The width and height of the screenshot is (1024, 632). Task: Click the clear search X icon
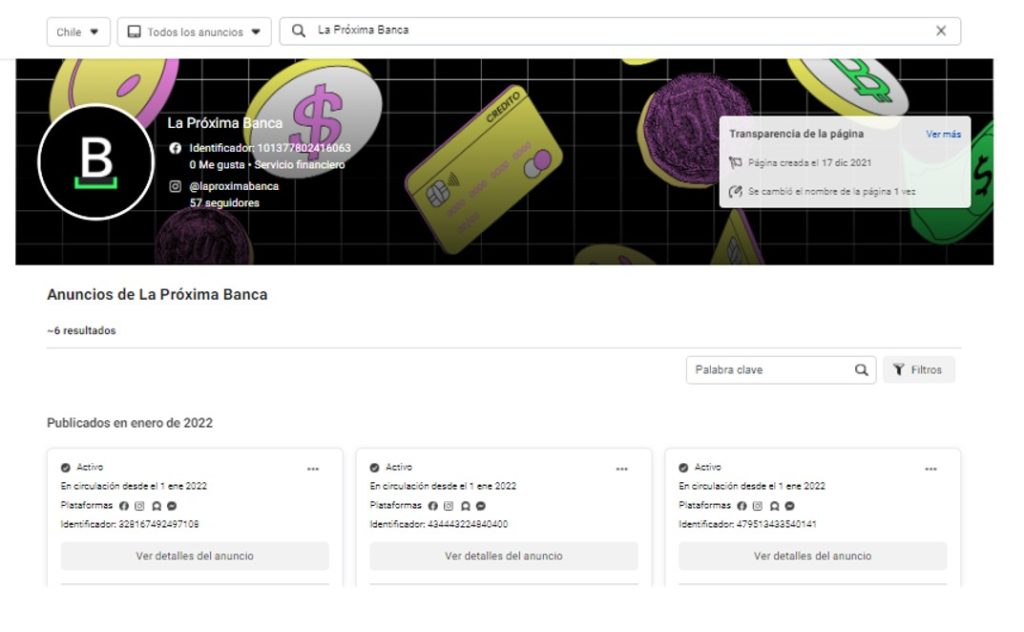[x=940, y=31]
